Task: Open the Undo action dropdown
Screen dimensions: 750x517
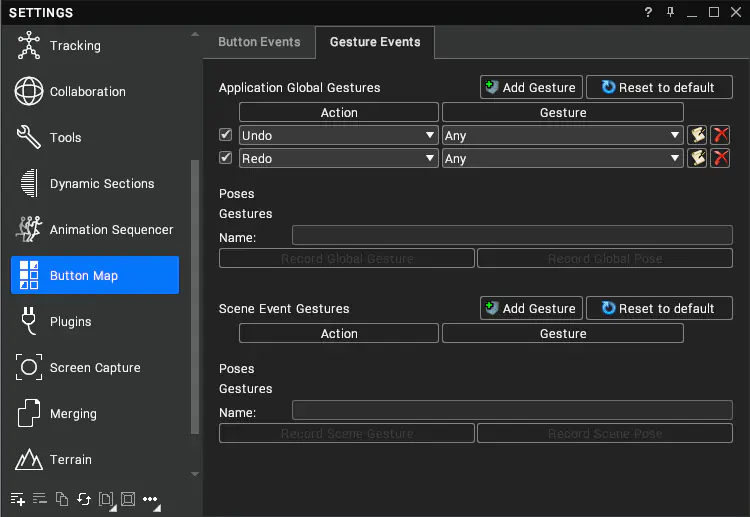Action: click(339, 135)
